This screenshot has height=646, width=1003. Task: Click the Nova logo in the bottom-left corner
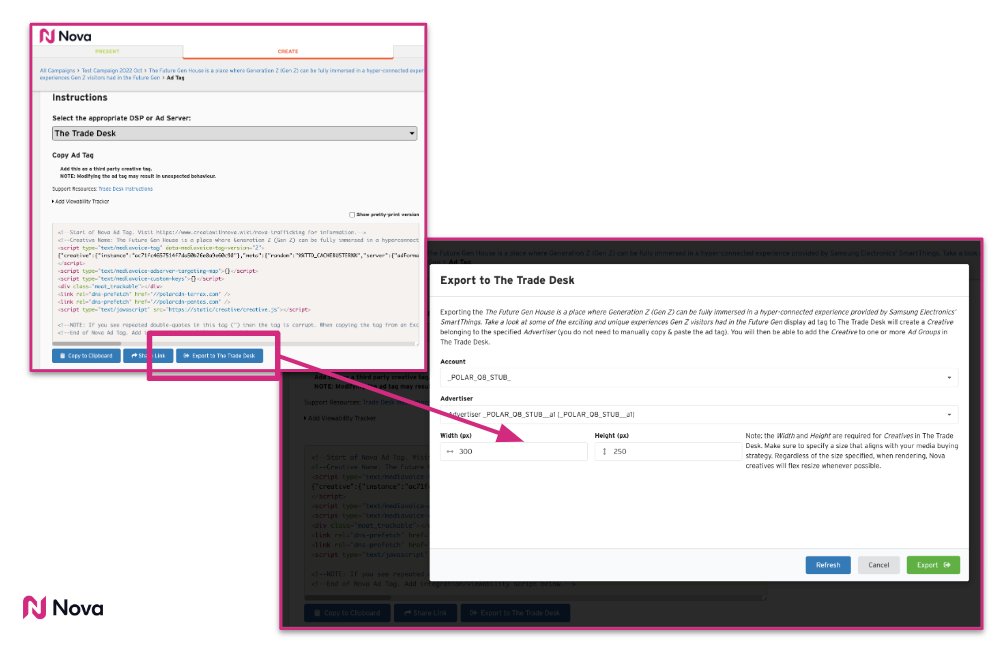[63, 607]
